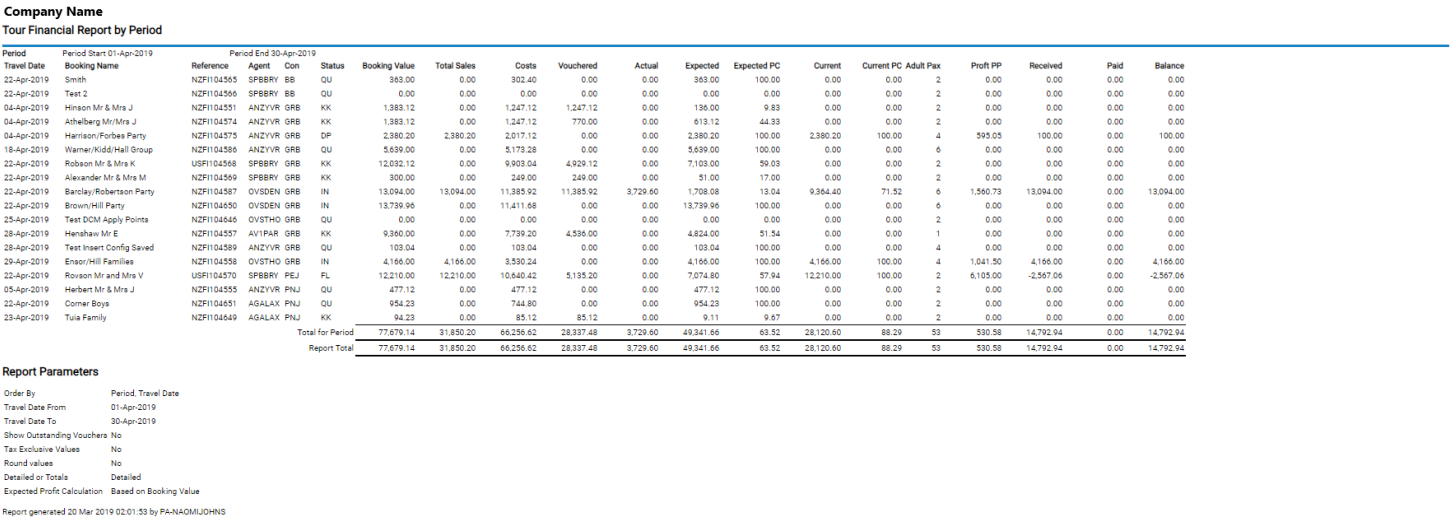The image size is (1453, 519).
Task: Open the Harrison/Forbes Party booking row
Action: coord(105,136)
